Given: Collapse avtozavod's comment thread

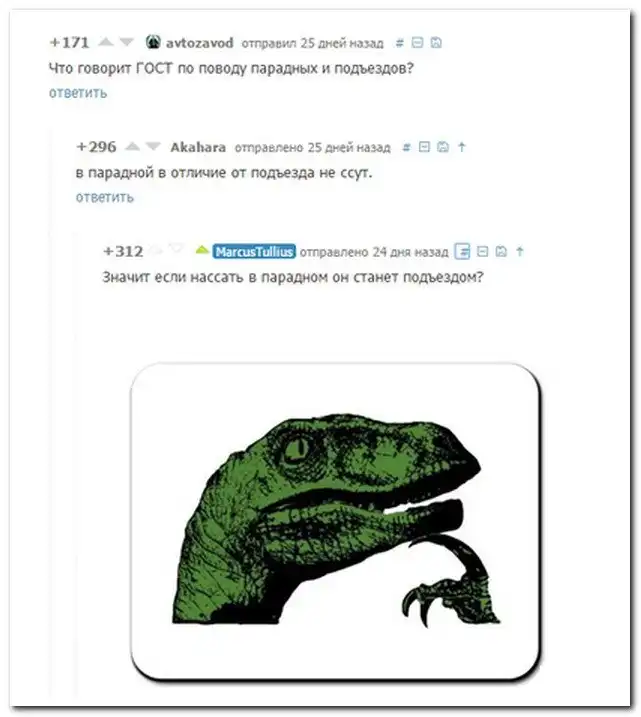Looking at the screenshot, I should pos(417,43).
